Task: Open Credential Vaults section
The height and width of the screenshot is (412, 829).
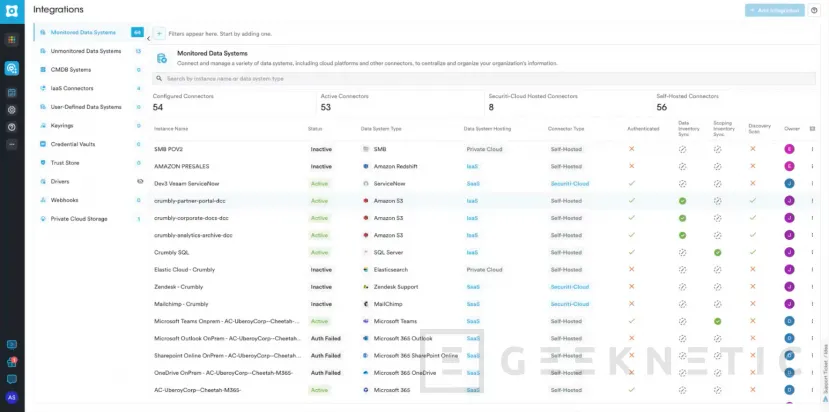Action: (x=73, y=144)
